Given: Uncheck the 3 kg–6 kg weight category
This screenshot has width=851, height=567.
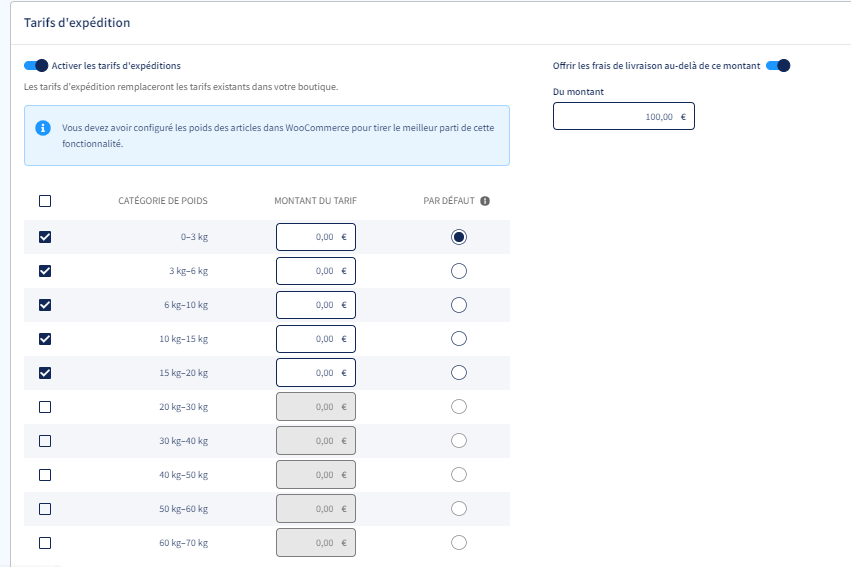Looking at the screenshot, I should [x=45, y=271].
